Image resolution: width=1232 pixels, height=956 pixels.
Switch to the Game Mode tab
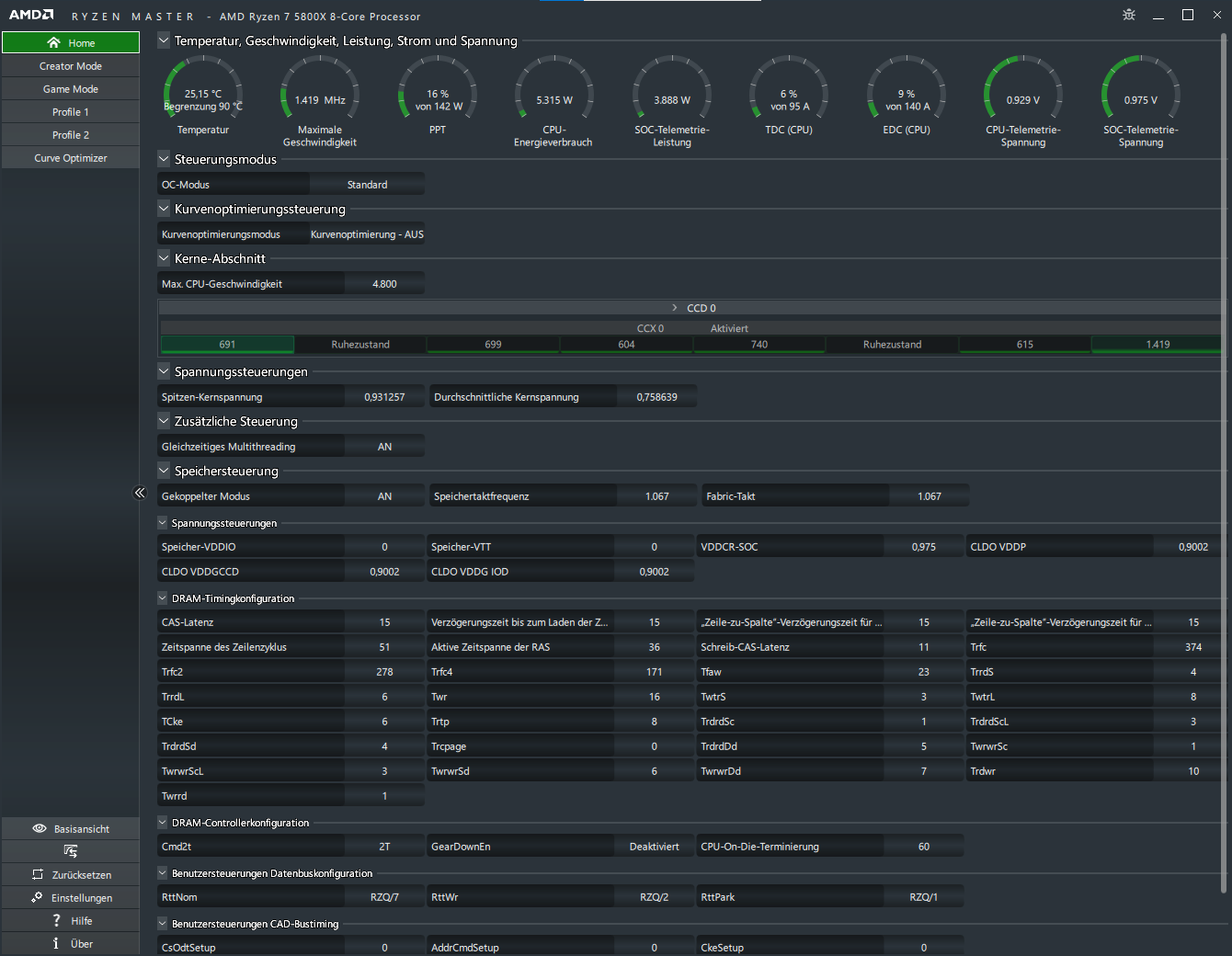71,89
